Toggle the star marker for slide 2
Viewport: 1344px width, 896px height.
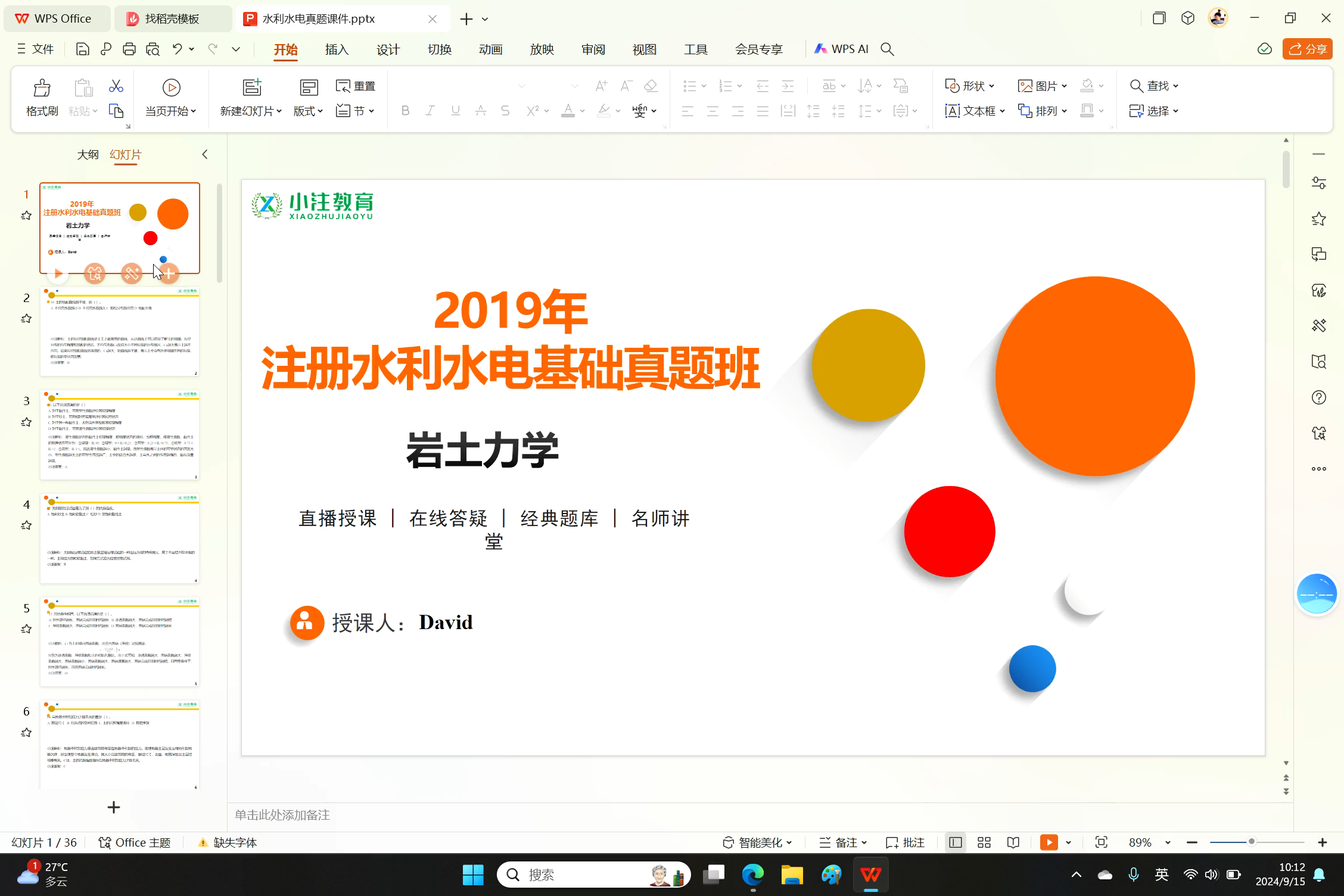tap(26, 319)
